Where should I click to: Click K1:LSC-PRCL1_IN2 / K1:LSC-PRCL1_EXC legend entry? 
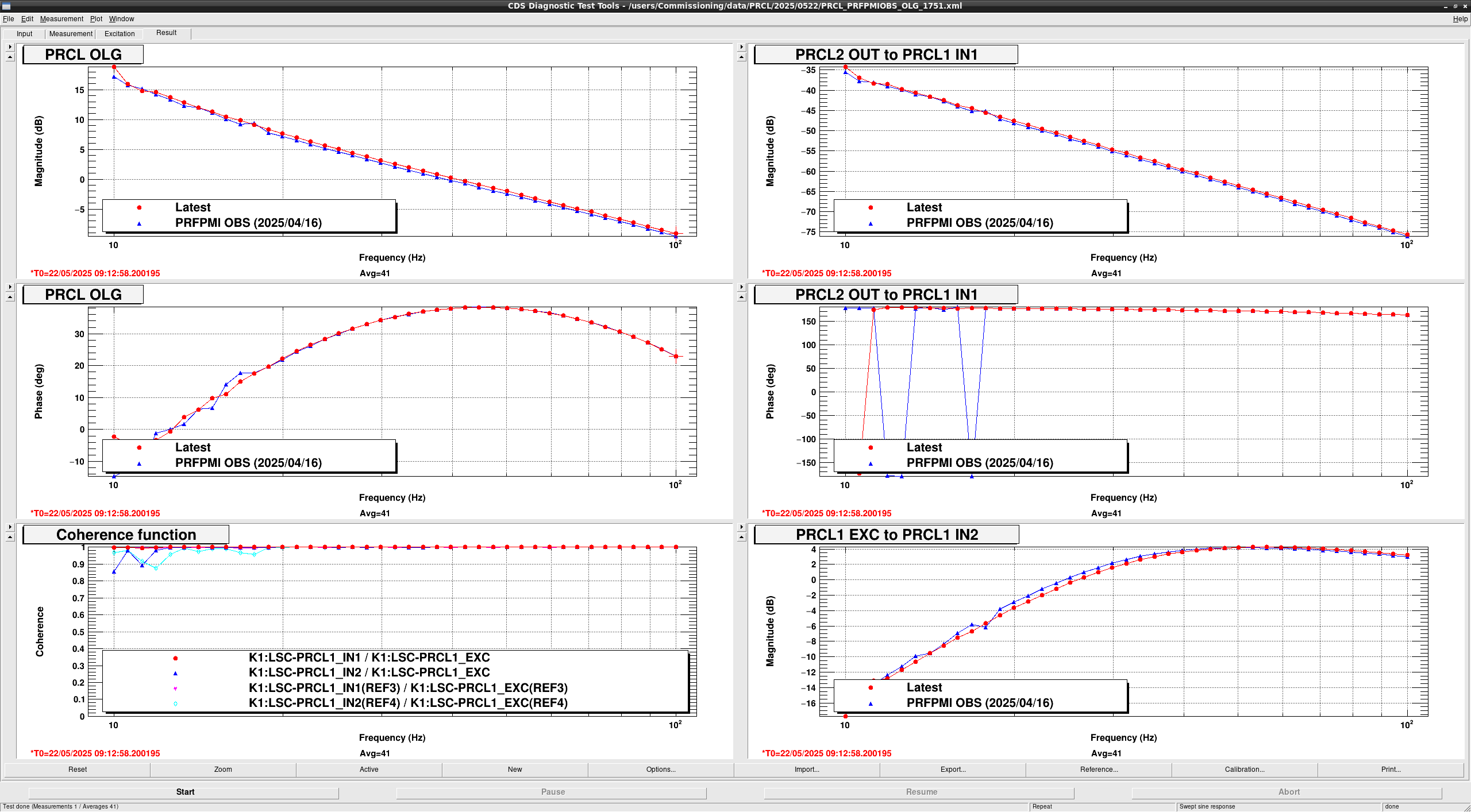point(369,672)
